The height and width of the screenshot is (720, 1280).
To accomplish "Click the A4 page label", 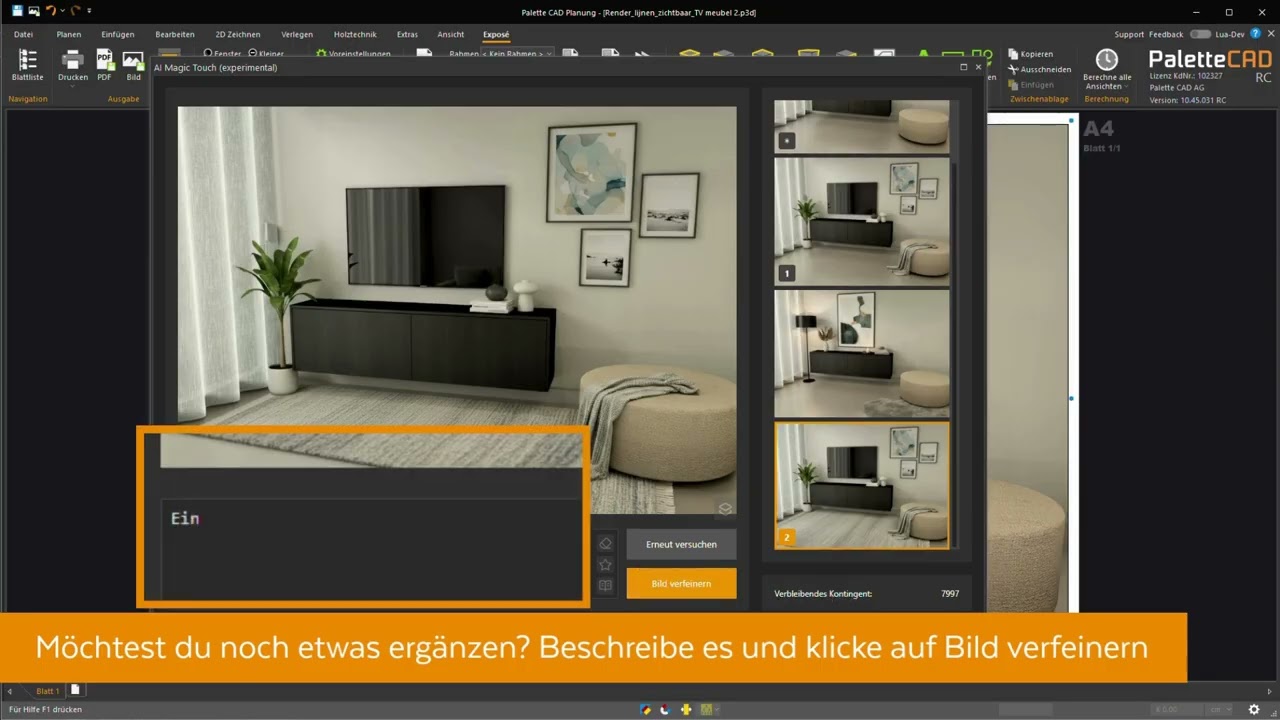I will pos(1098,129).
